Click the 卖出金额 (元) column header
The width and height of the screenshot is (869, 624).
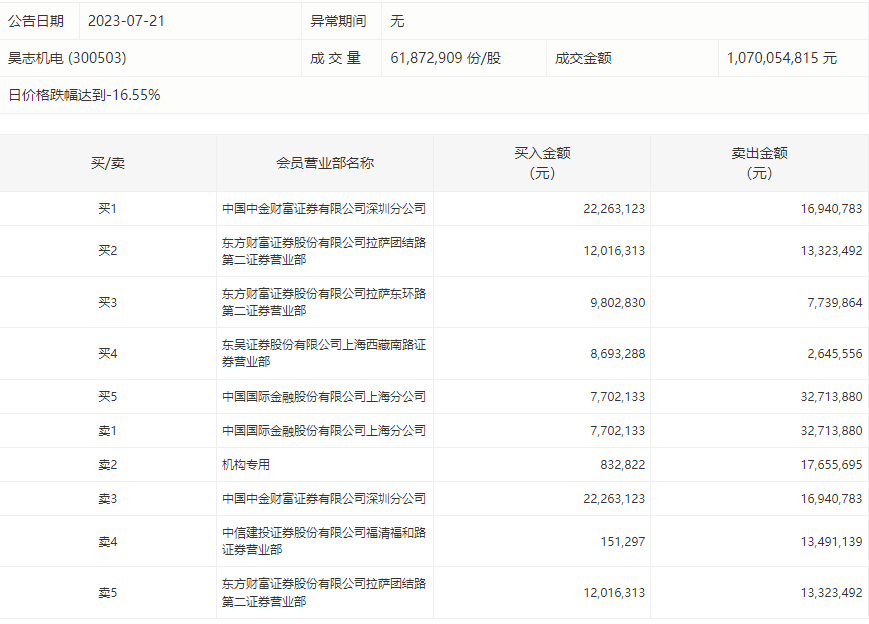759,163
